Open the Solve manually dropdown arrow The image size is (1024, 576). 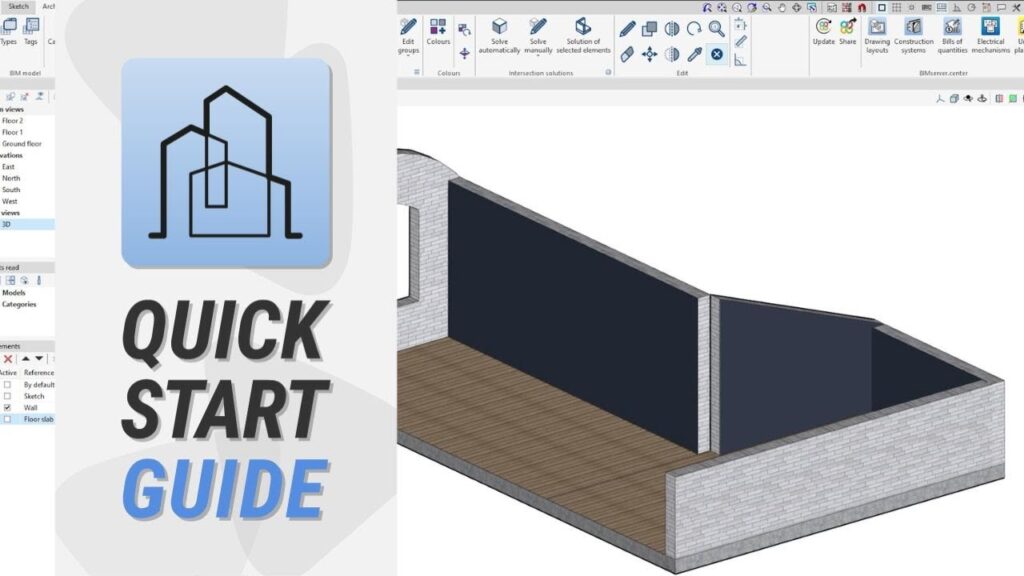pyautogui.click(x=538, y=57)
